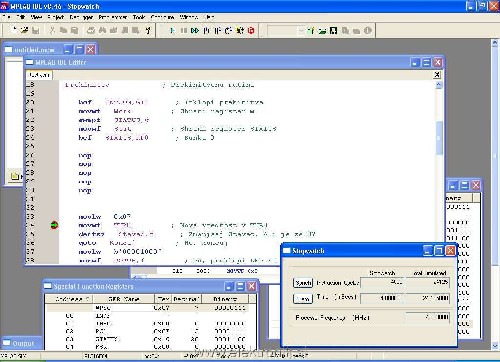Click the editor scrollbar up arrow
This screenshot has height=362, width=500.
439,85
